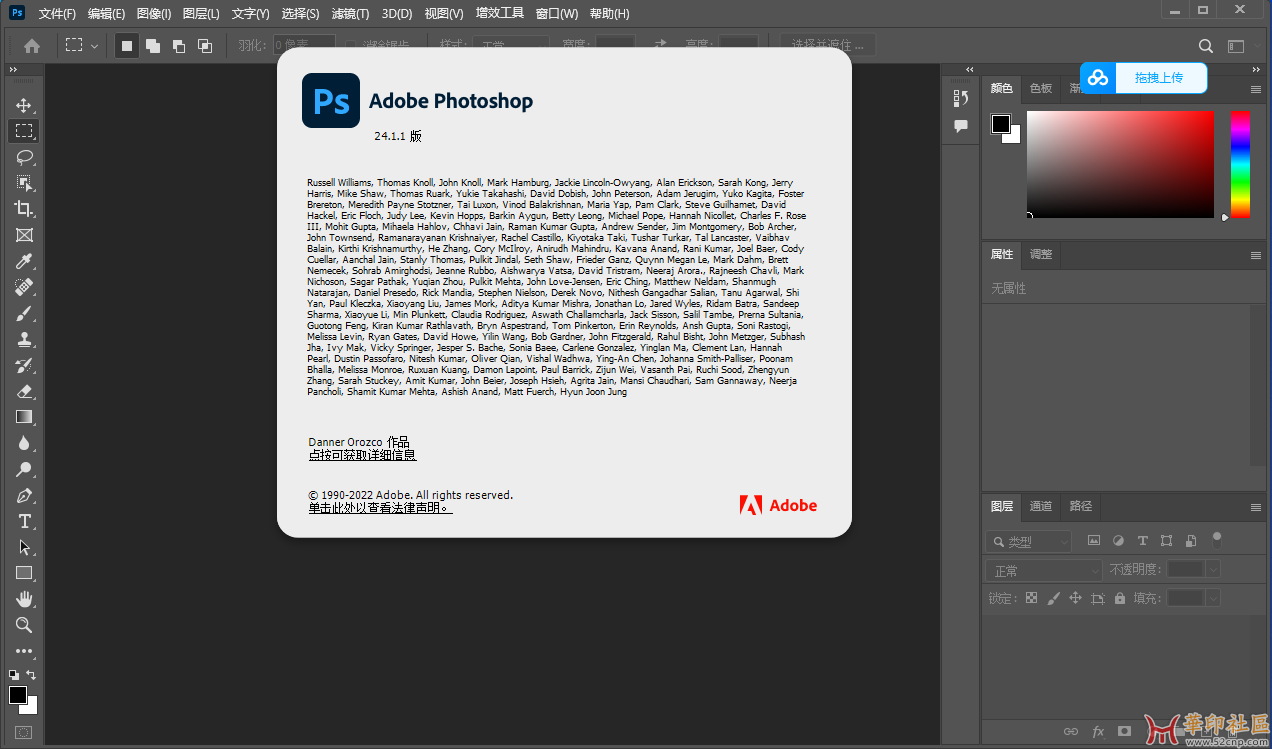The width and height of the screenshot is (1272, 749).
Task: Select the Pen tool
Action: point(23,495)
